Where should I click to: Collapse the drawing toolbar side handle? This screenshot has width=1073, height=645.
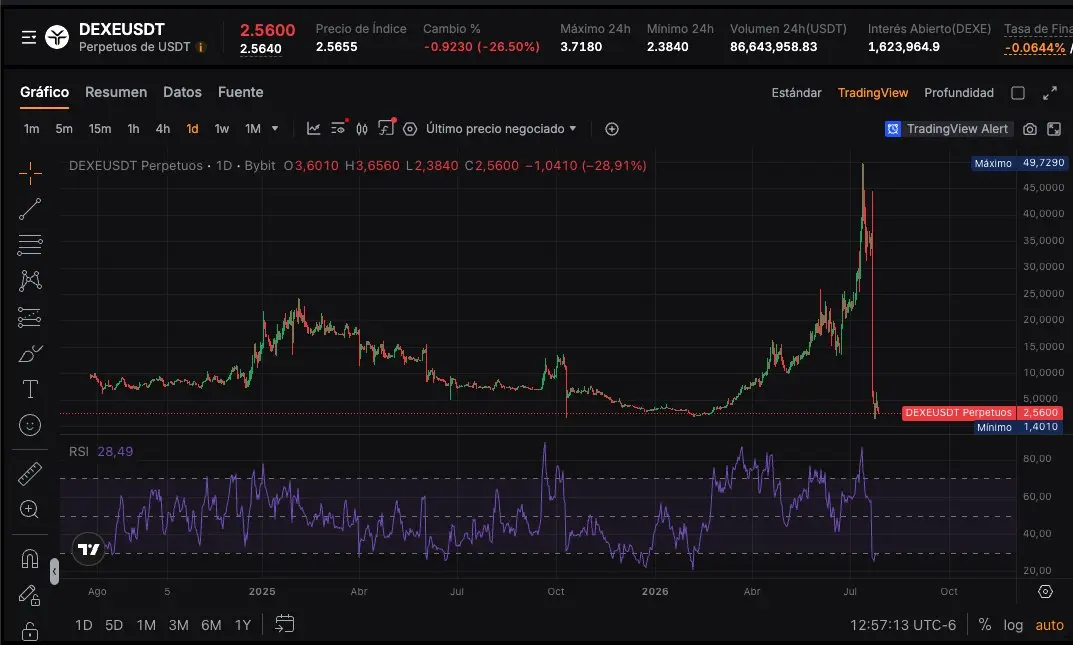[x=54, y=571]
